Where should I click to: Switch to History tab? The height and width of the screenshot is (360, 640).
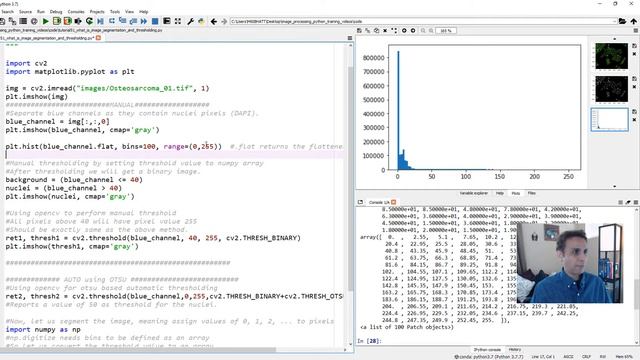515,350
